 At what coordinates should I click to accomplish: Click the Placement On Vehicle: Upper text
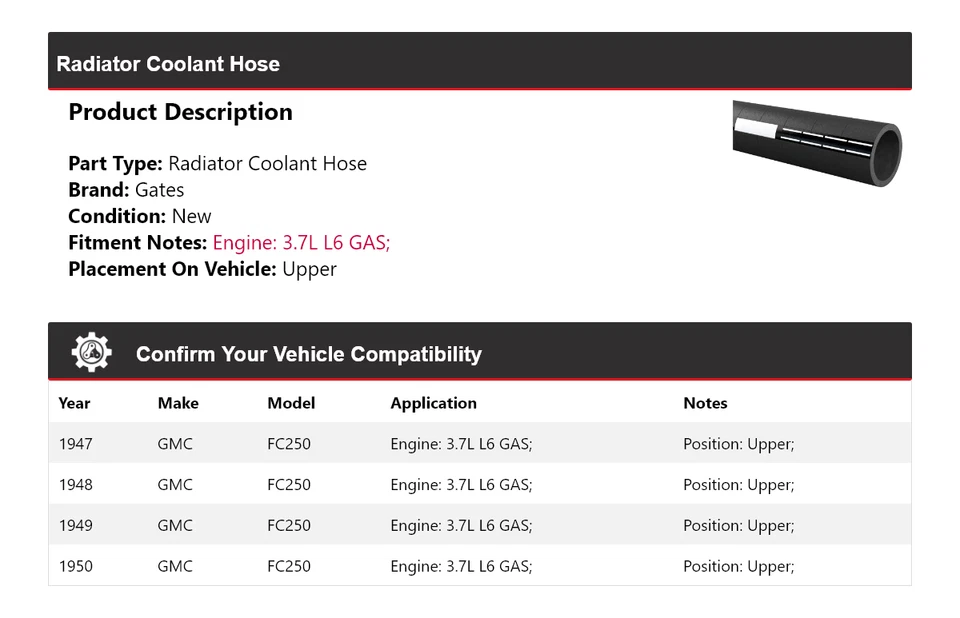202,269
